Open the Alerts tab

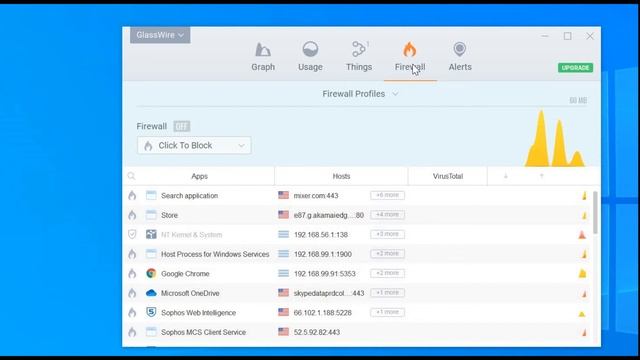pos(460,57)
